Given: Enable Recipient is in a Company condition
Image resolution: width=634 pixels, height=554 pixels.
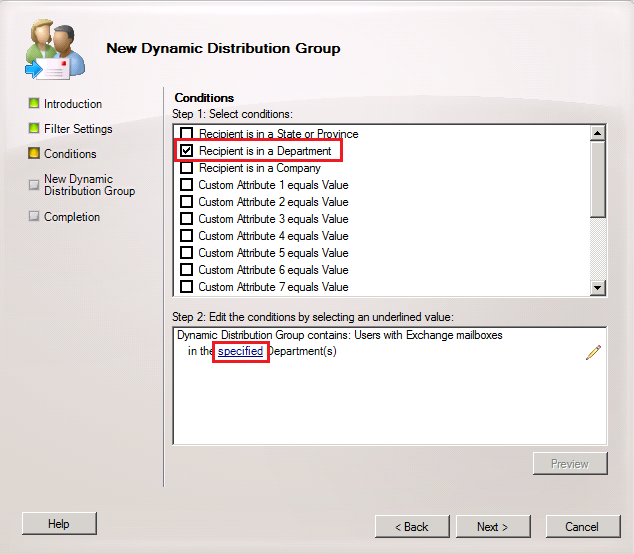Looking at the screenshot, I should click(186, 168).
